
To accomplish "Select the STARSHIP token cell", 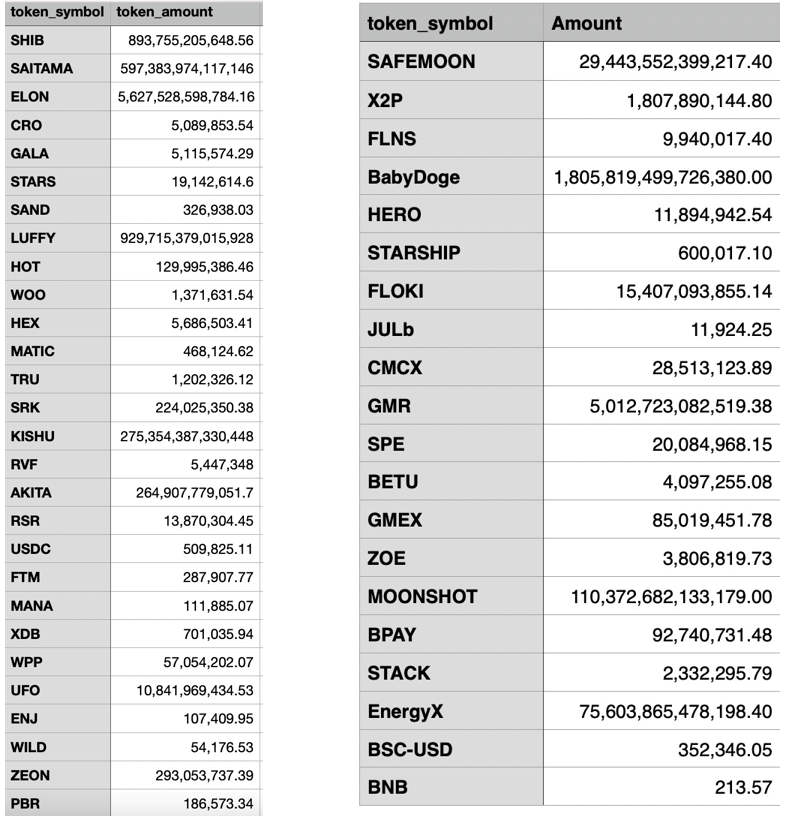I will point(451,253).
